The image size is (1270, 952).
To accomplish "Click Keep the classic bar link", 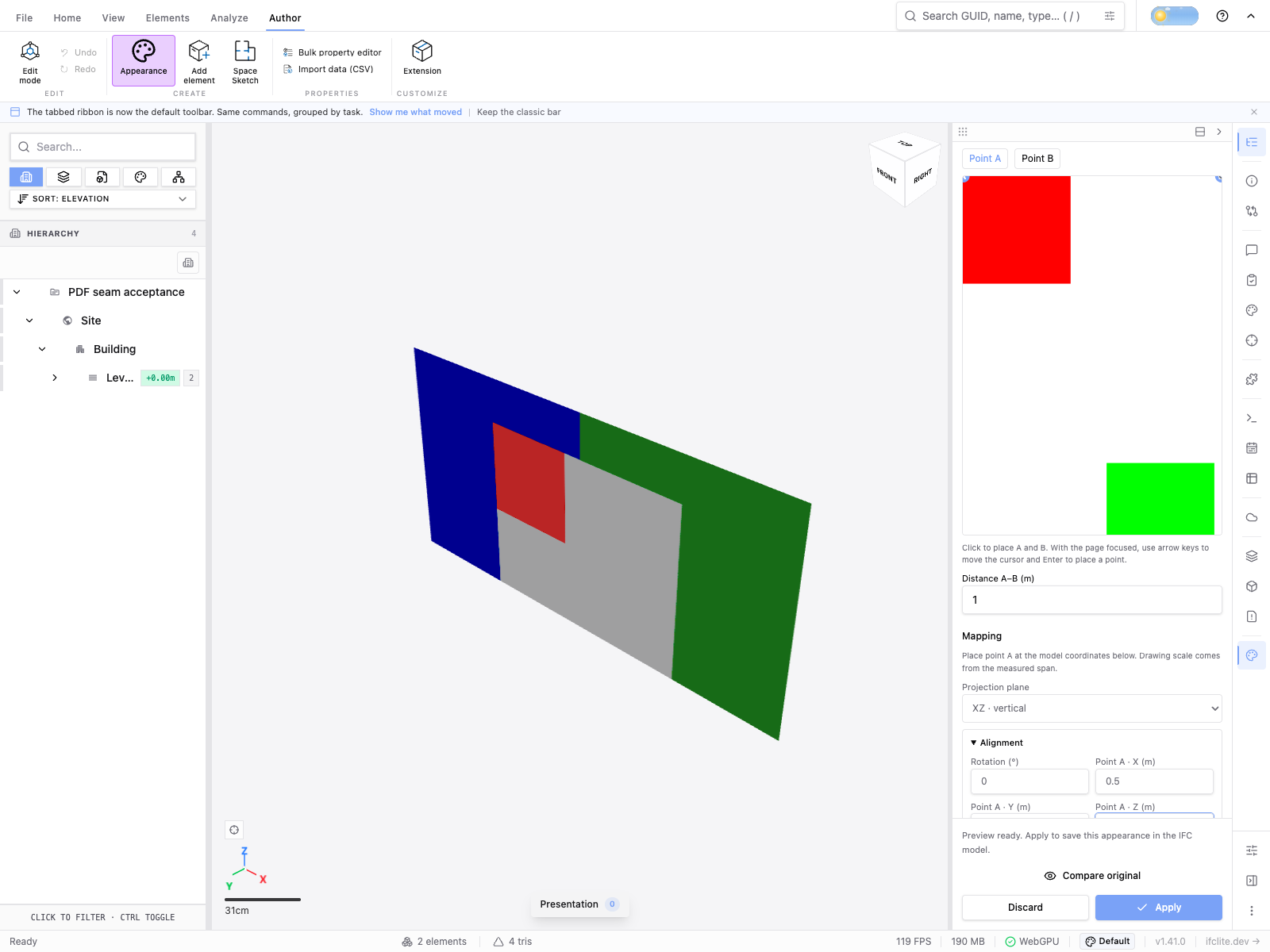I will (x=519, y=112).
